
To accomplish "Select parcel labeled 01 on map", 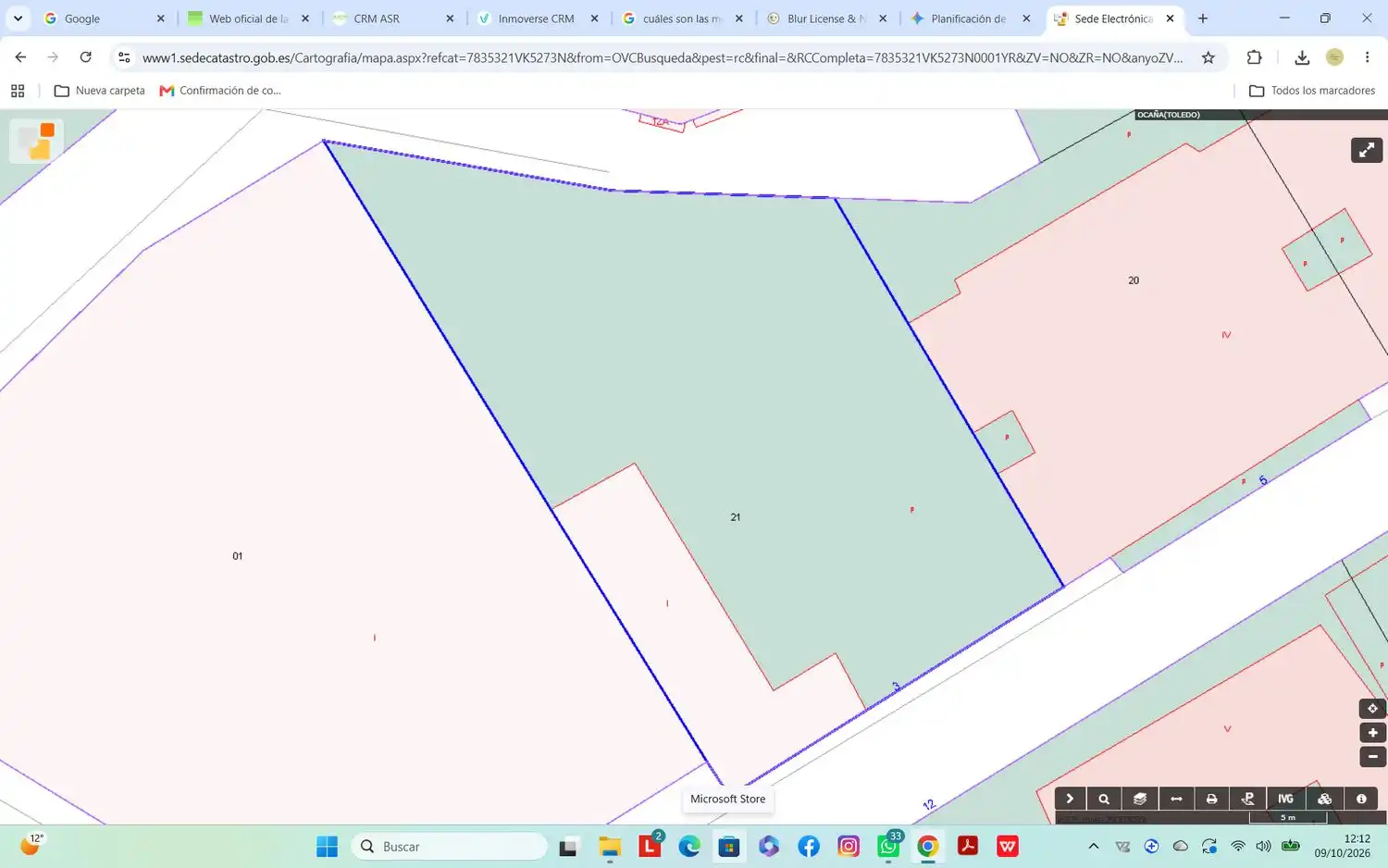I will coord(238,556).
